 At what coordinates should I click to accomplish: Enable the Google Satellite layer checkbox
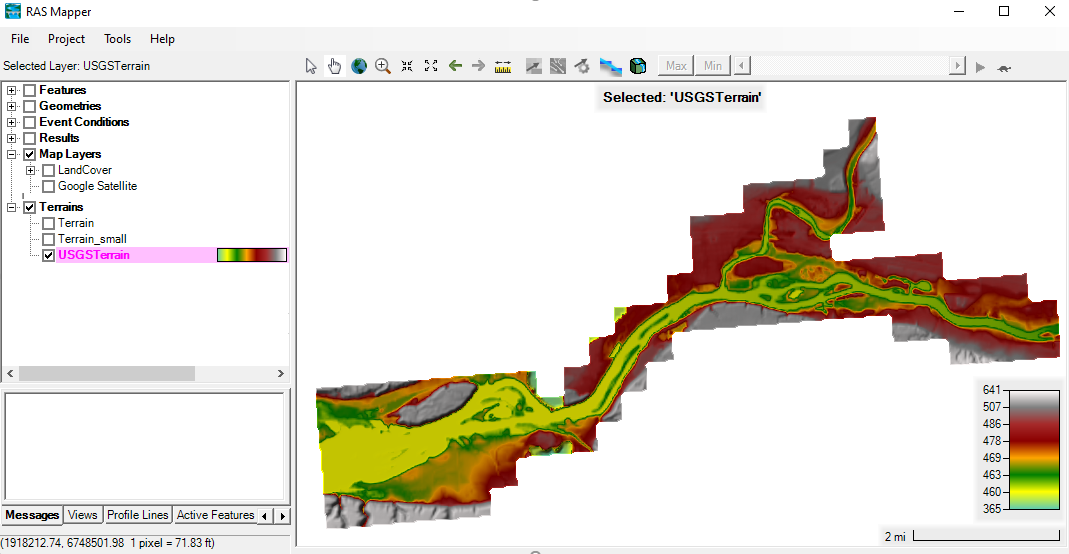tap(49, 186)
